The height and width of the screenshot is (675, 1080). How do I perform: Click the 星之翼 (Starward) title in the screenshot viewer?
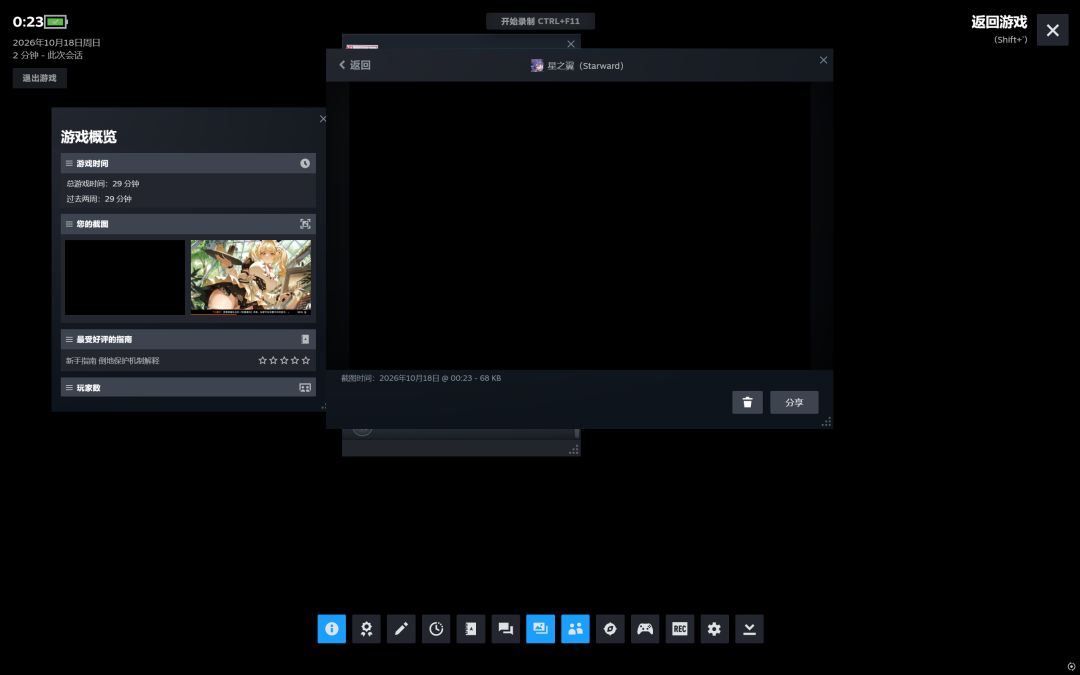(577, 65)
